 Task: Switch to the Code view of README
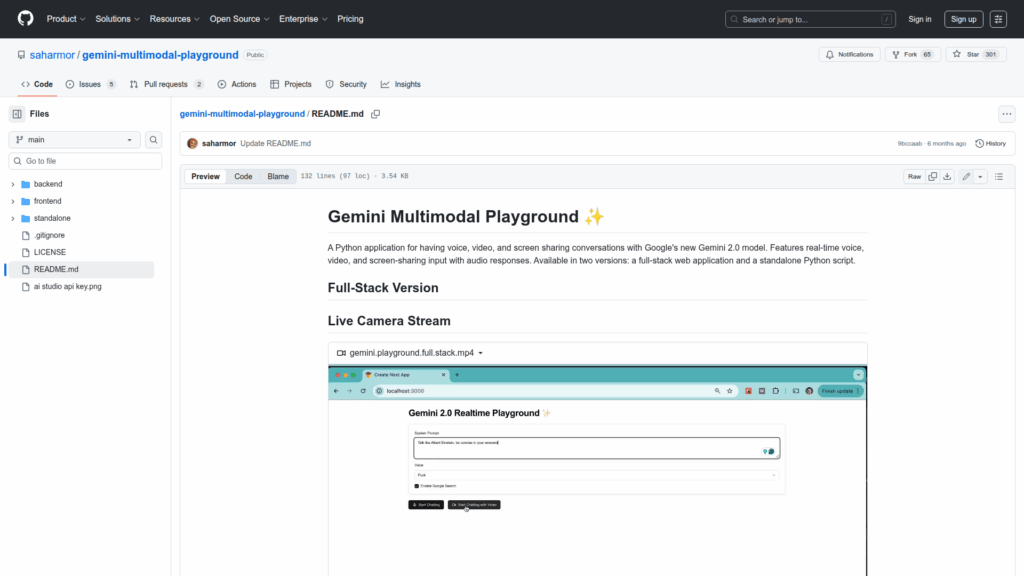point(243,177)
